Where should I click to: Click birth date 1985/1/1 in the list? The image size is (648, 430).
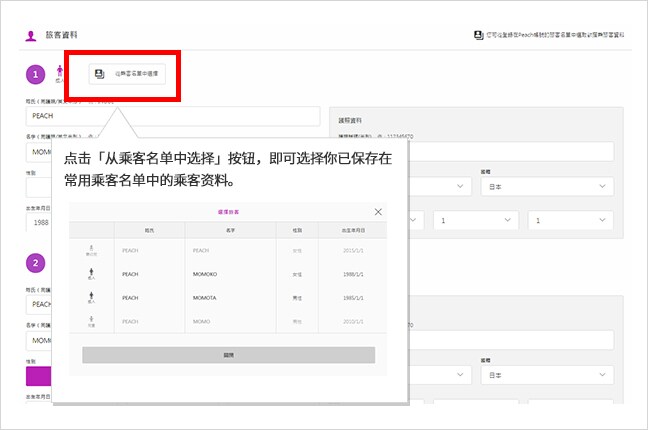[x=353, y=298]
